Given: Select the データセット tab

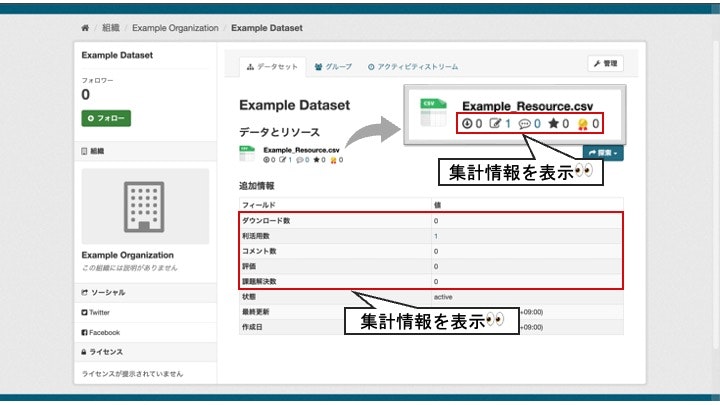Looking at the screenshot, I should pos(272,67).
